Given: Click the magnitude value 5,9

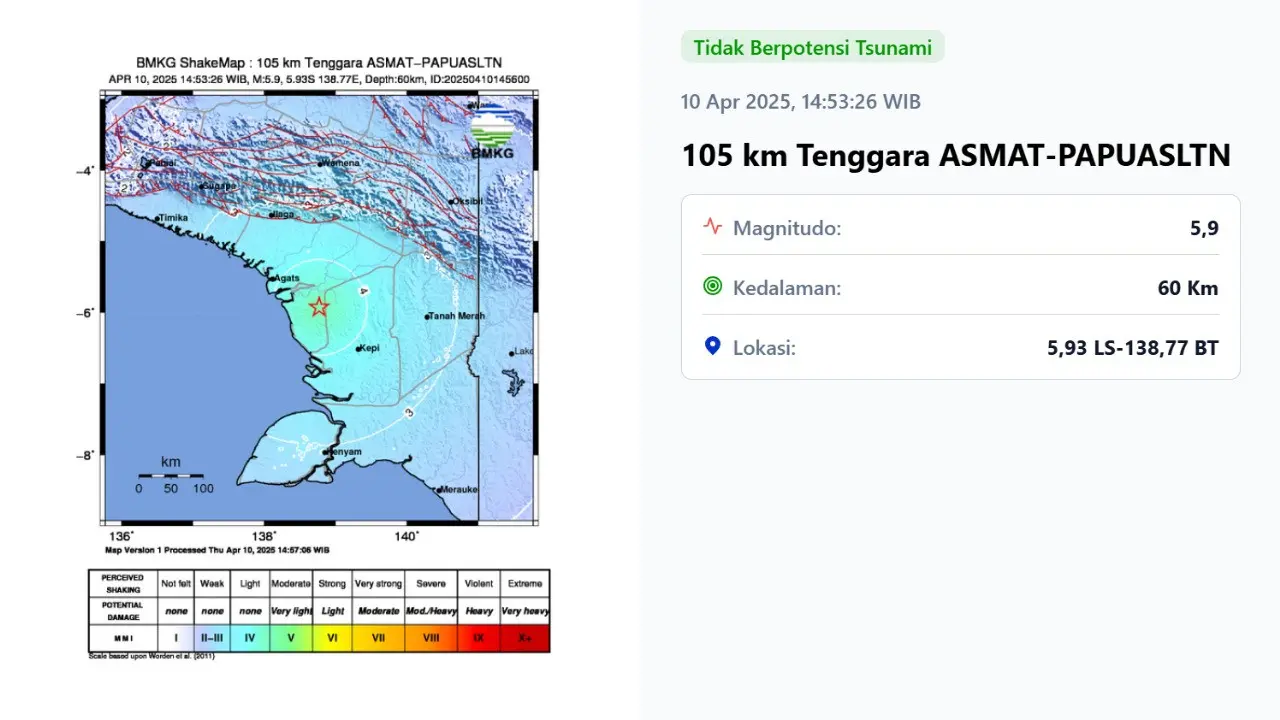Looking at the screenshot, I should click(1207, 227).
